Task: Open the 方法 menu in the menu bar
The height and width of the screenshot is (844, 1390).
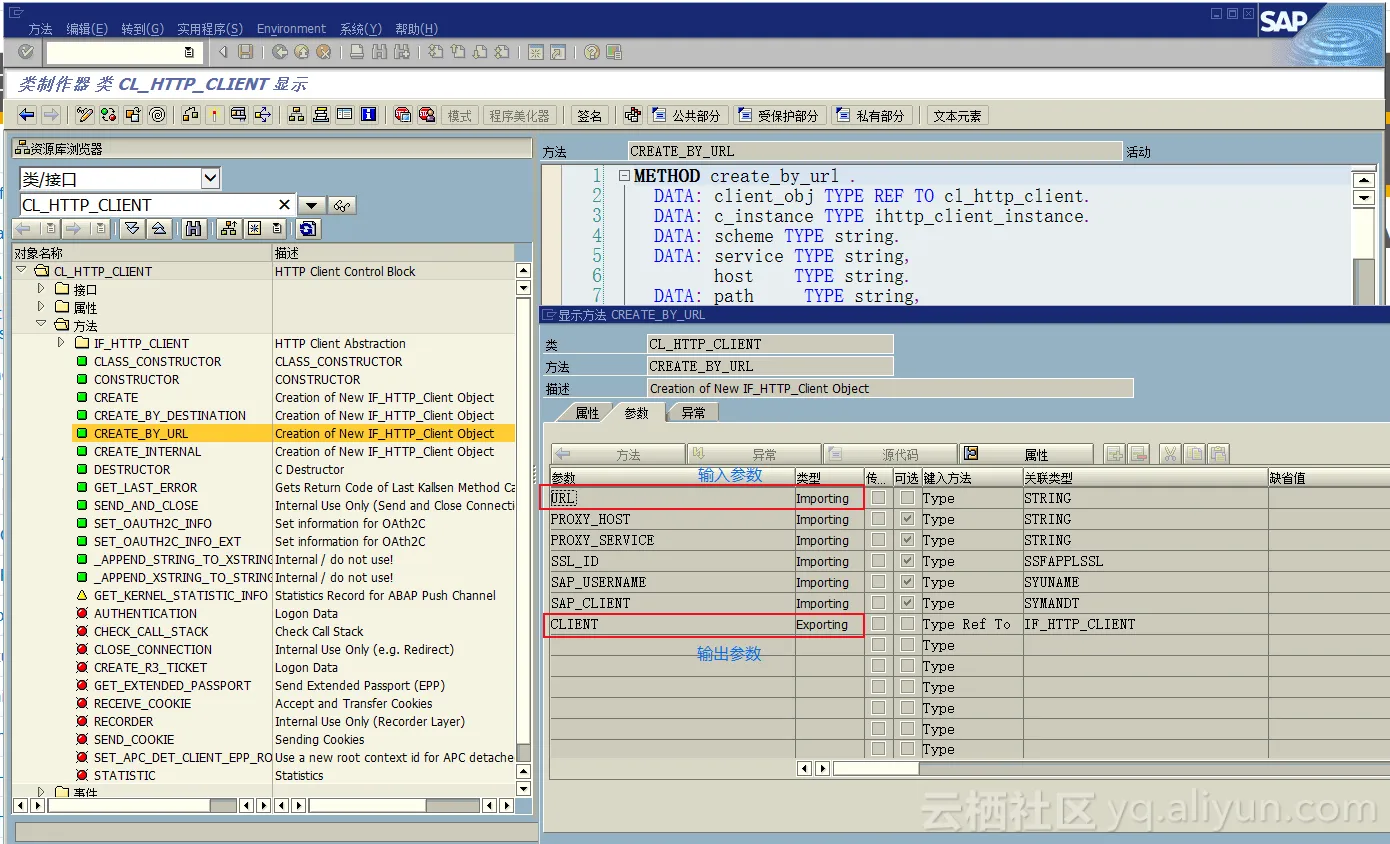Action: (40, 29)
